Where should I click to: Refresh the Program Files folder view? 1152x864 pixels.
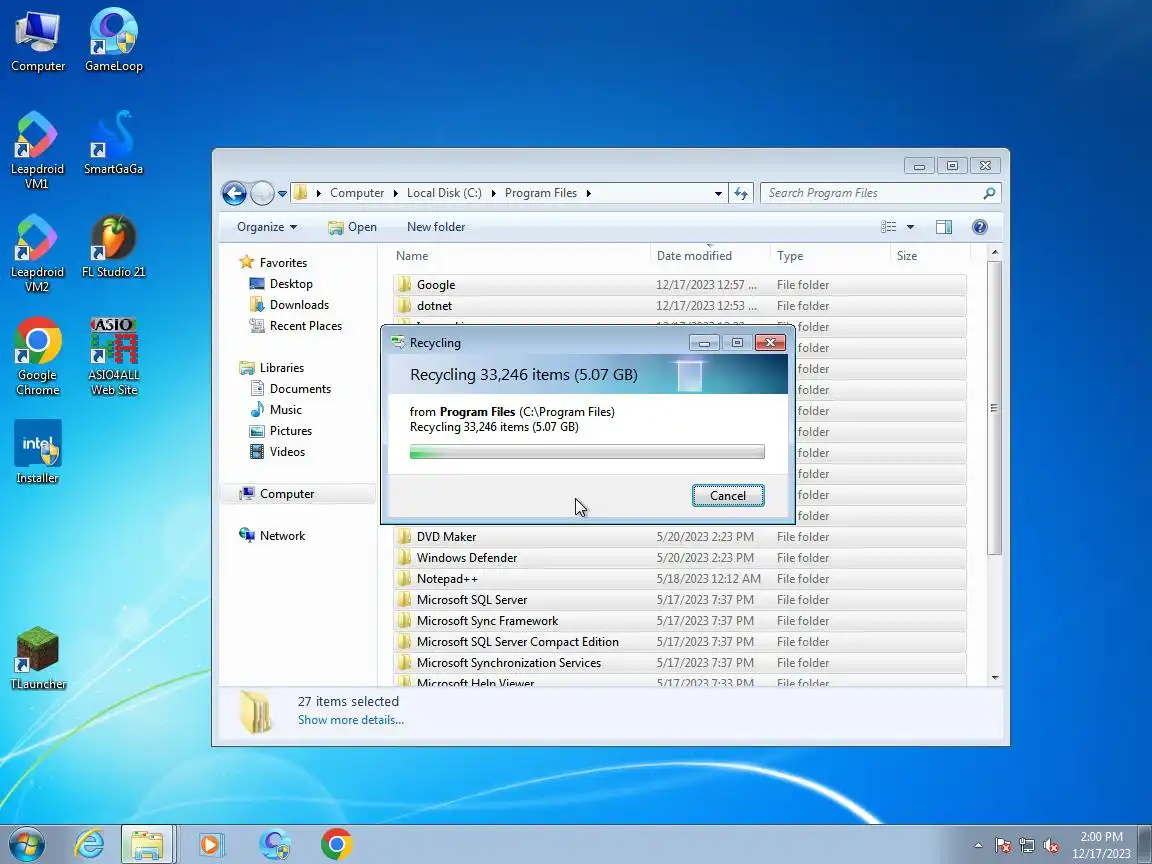741,193
